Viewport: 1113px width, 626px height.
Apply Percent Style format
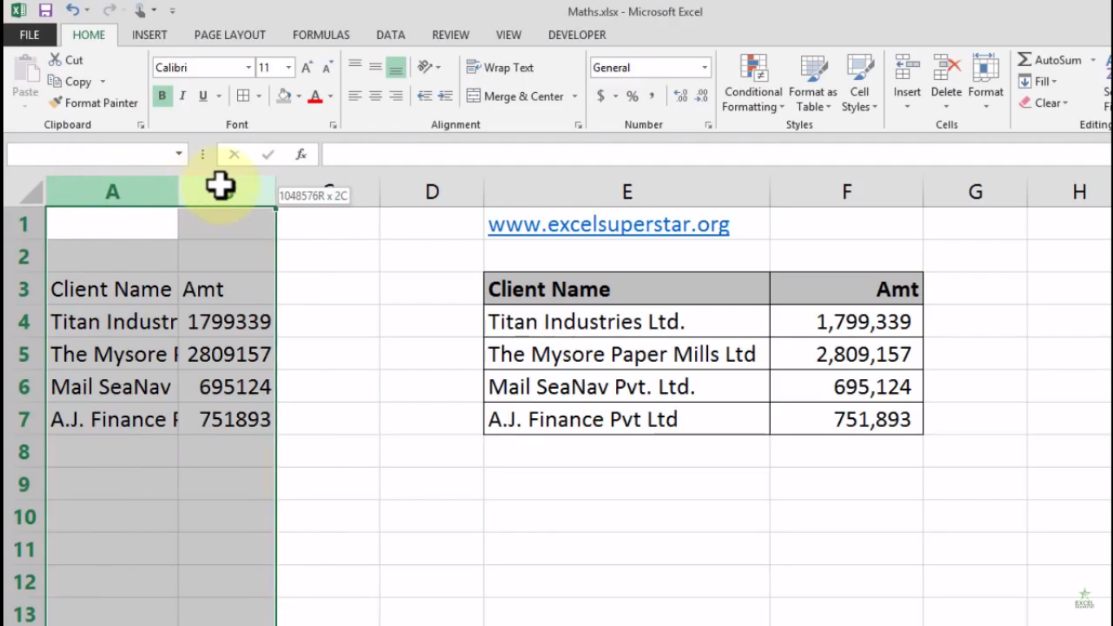click(632, 96)
